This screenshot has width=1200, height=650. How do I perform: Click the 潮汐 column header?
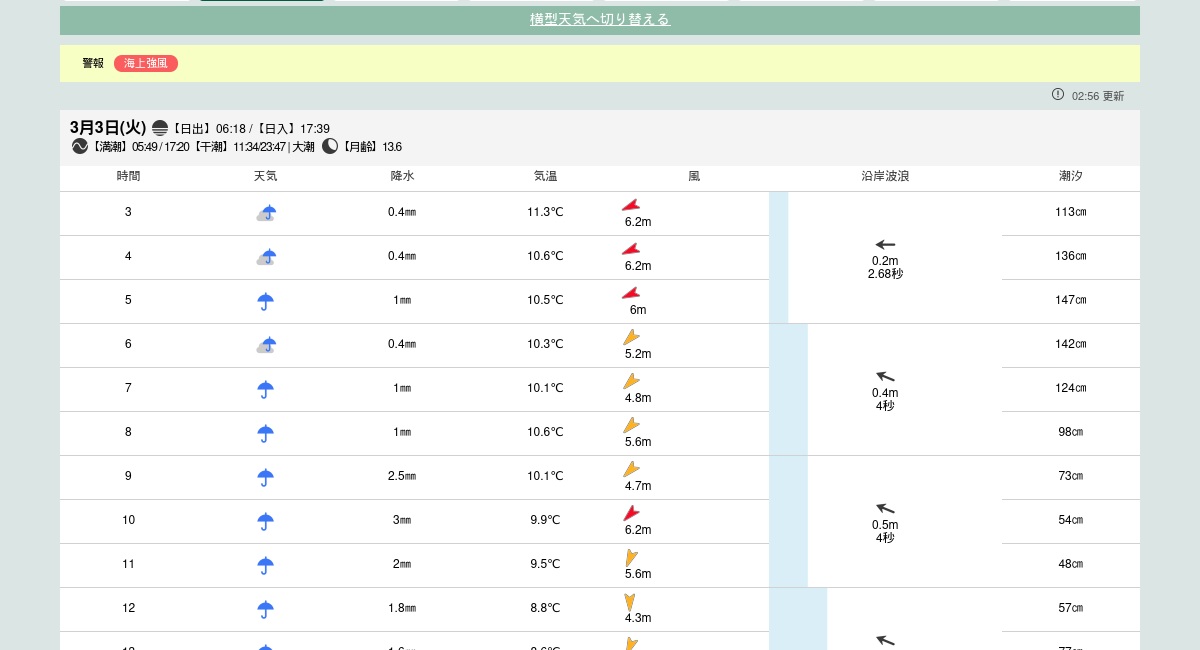tap(1070, 176)
